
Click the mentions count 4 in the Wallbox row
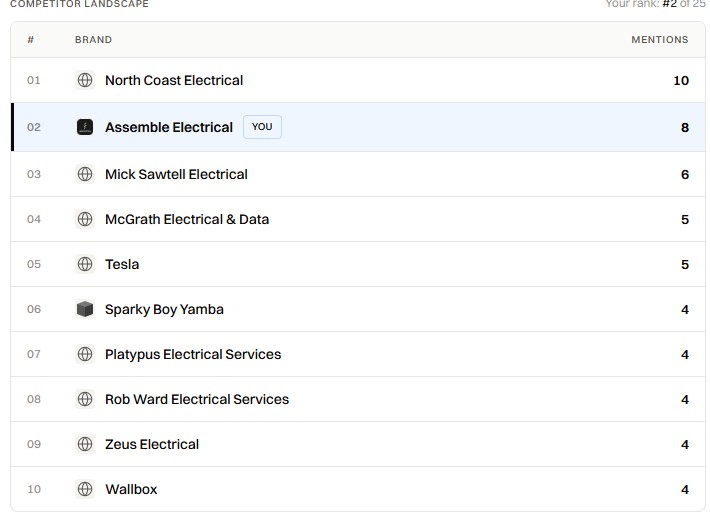coord(685,490)
